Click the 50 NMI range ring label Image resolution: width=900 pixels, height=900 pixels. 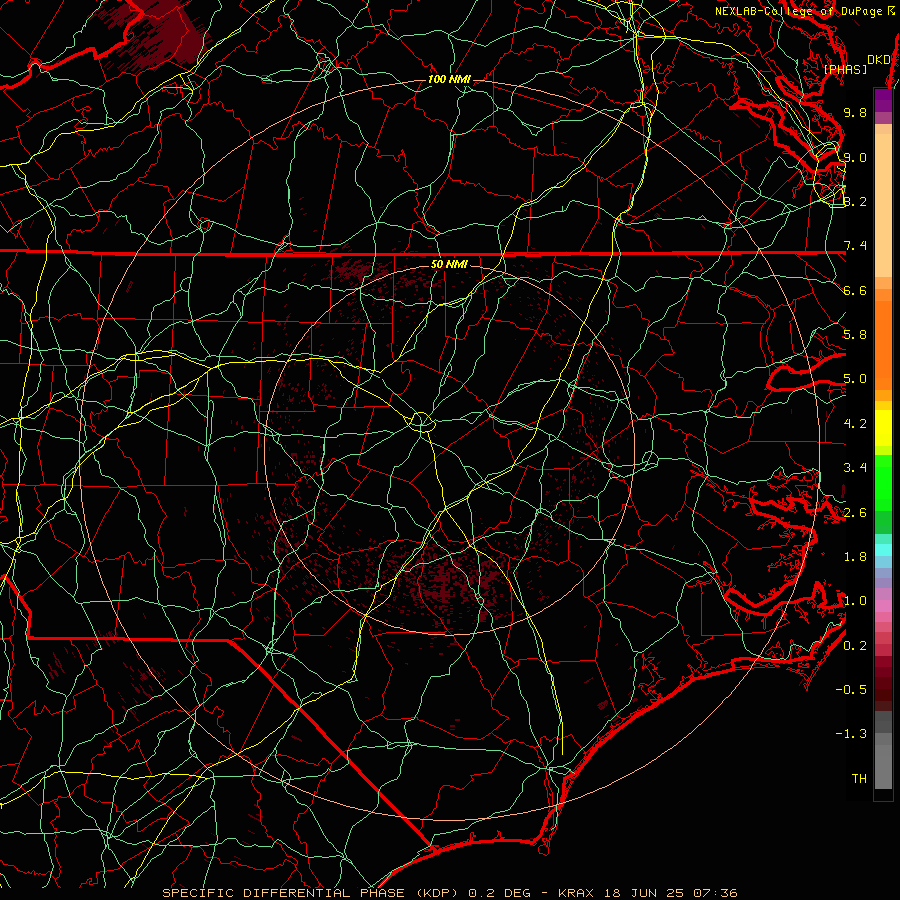449,264
